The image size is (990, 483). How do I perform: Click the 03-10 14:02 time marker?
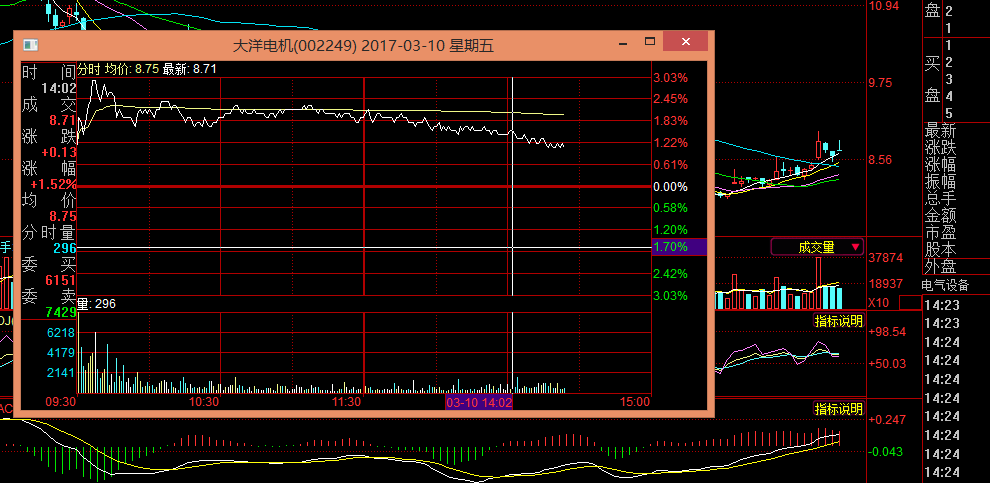pyautogui.click(x=479, y=402)
